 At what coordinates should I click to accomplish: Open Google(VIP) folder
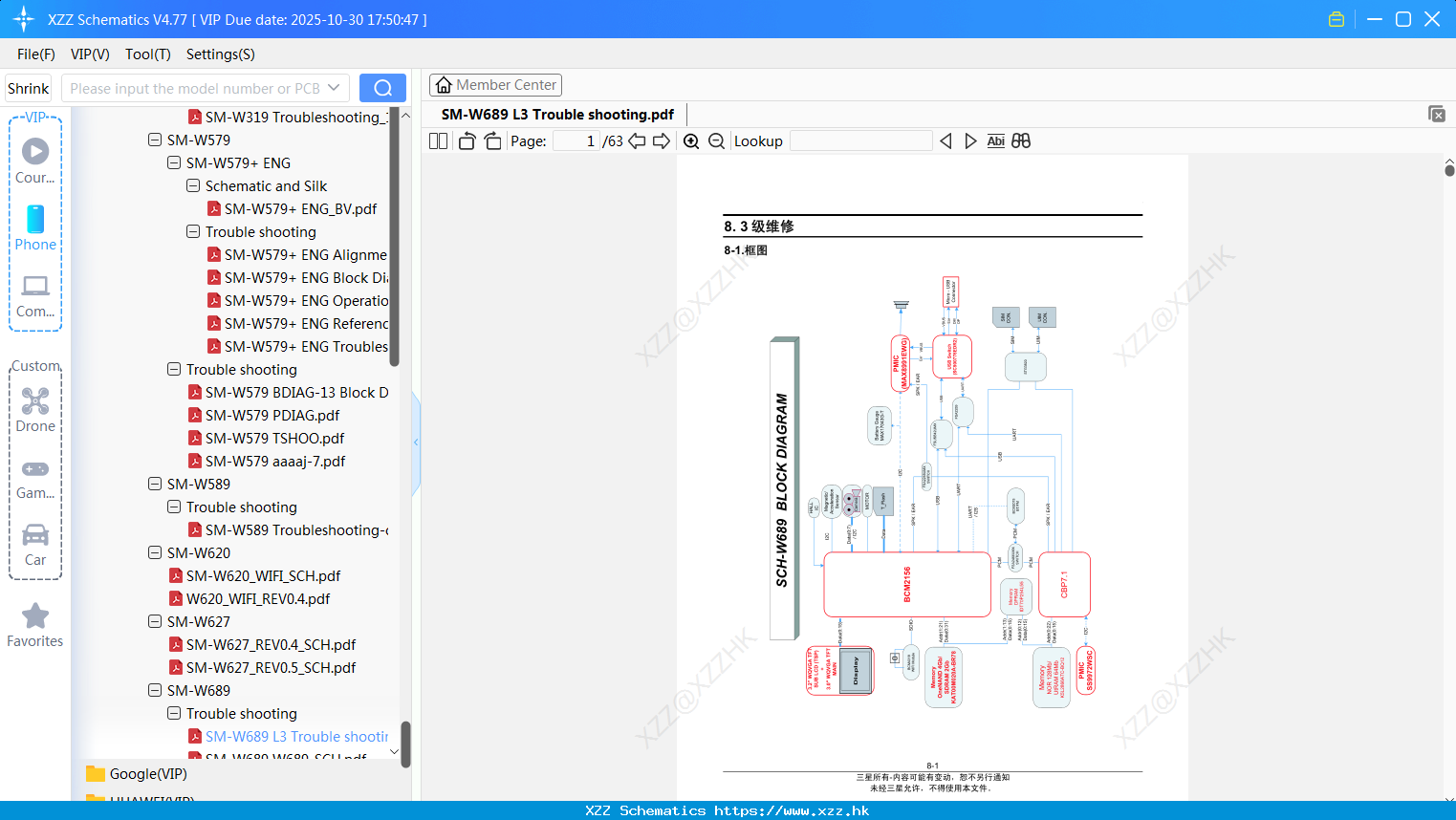click(137, 774)
